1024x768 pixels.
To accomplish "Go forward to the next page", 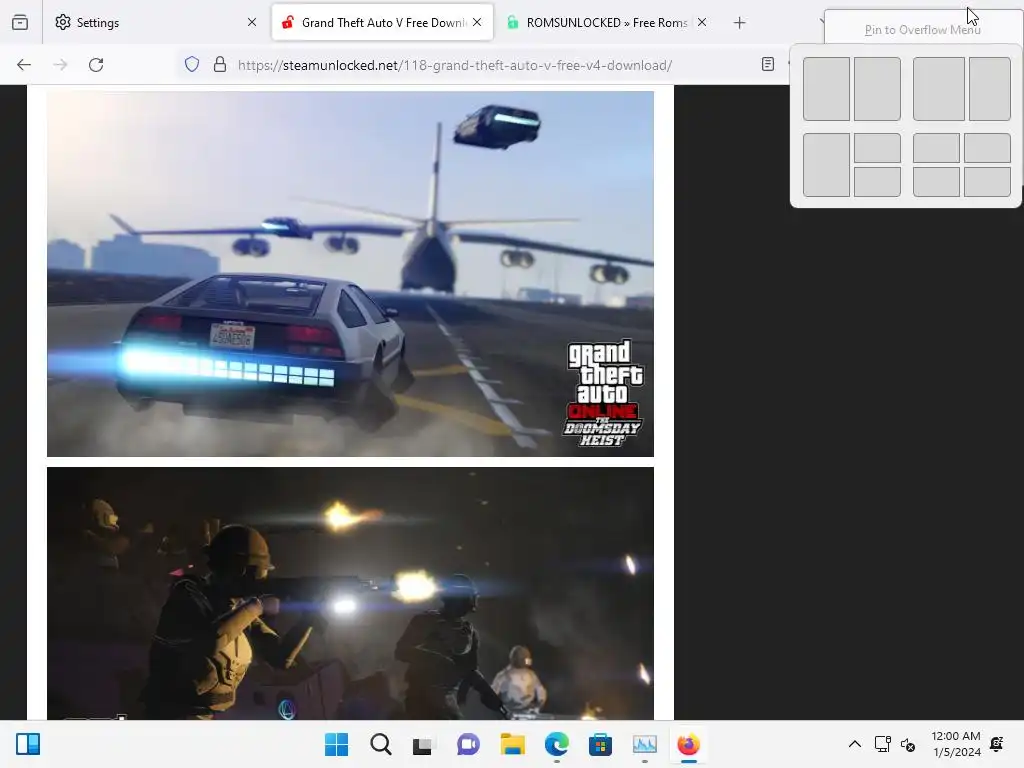I will pyautogui.click(x=60, y=65).
